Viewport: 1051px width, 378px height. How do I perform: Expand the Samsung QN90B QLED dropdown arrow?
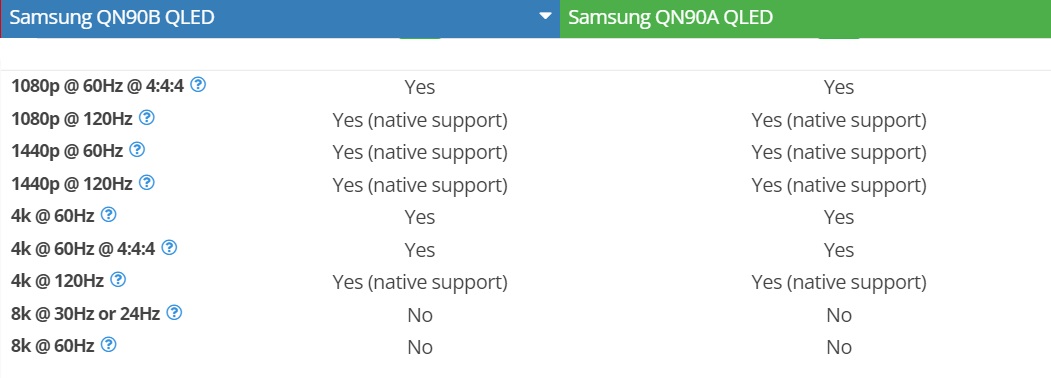[x=546, y=16]
